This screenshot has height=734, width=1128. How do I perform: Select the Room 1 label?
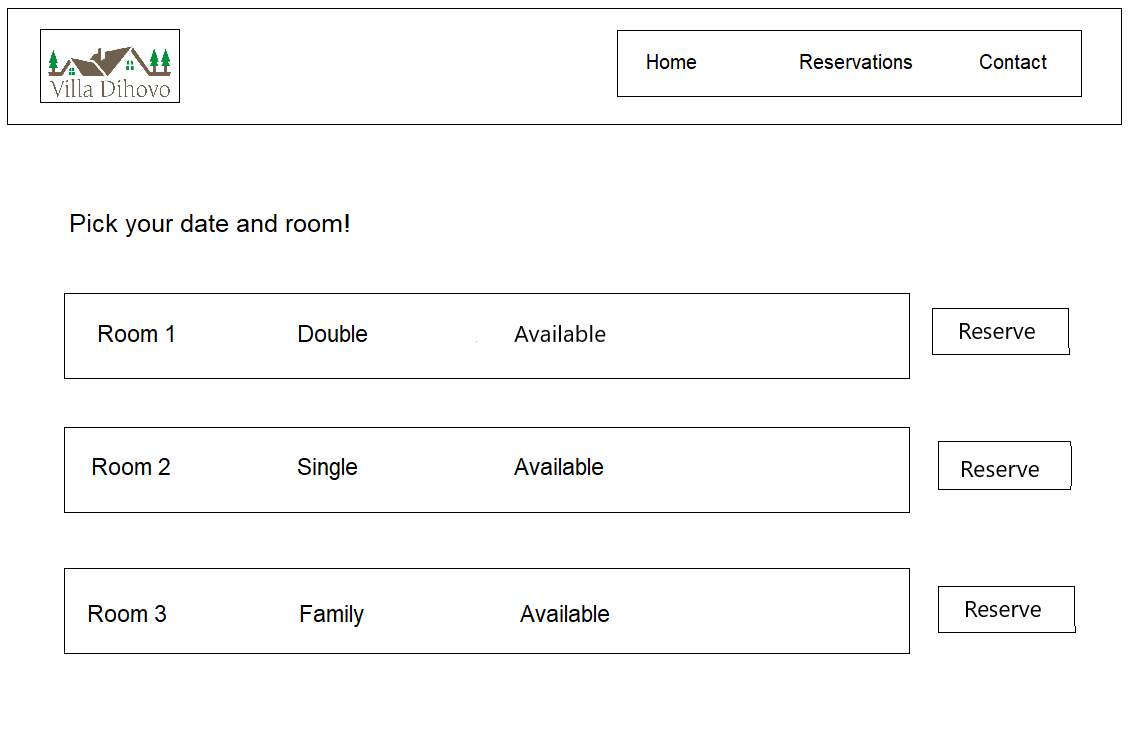[x=136, y=335]
